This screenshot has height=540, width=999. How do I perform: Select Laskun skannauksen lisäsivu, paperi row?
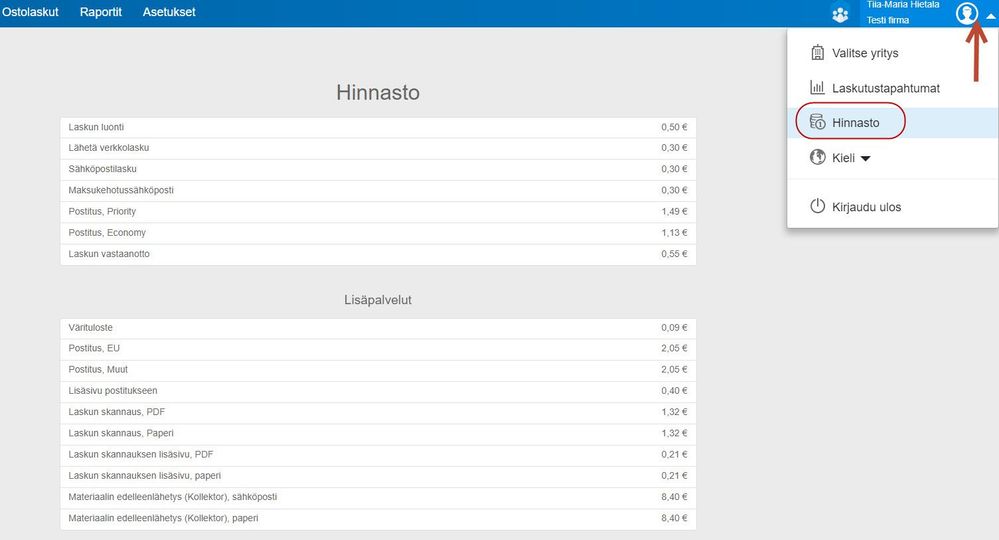click(x=378, y=476)
